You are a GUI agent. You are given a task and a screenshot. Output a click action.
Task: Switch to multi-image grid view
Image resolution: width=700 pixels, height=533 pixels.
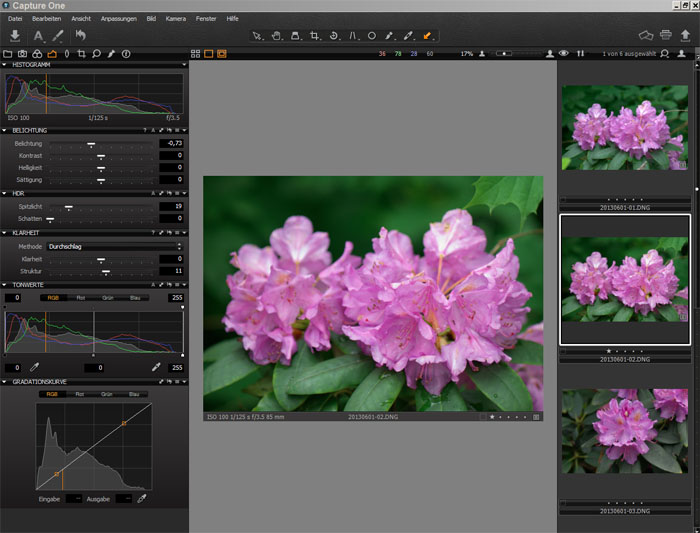pos(195,53)
